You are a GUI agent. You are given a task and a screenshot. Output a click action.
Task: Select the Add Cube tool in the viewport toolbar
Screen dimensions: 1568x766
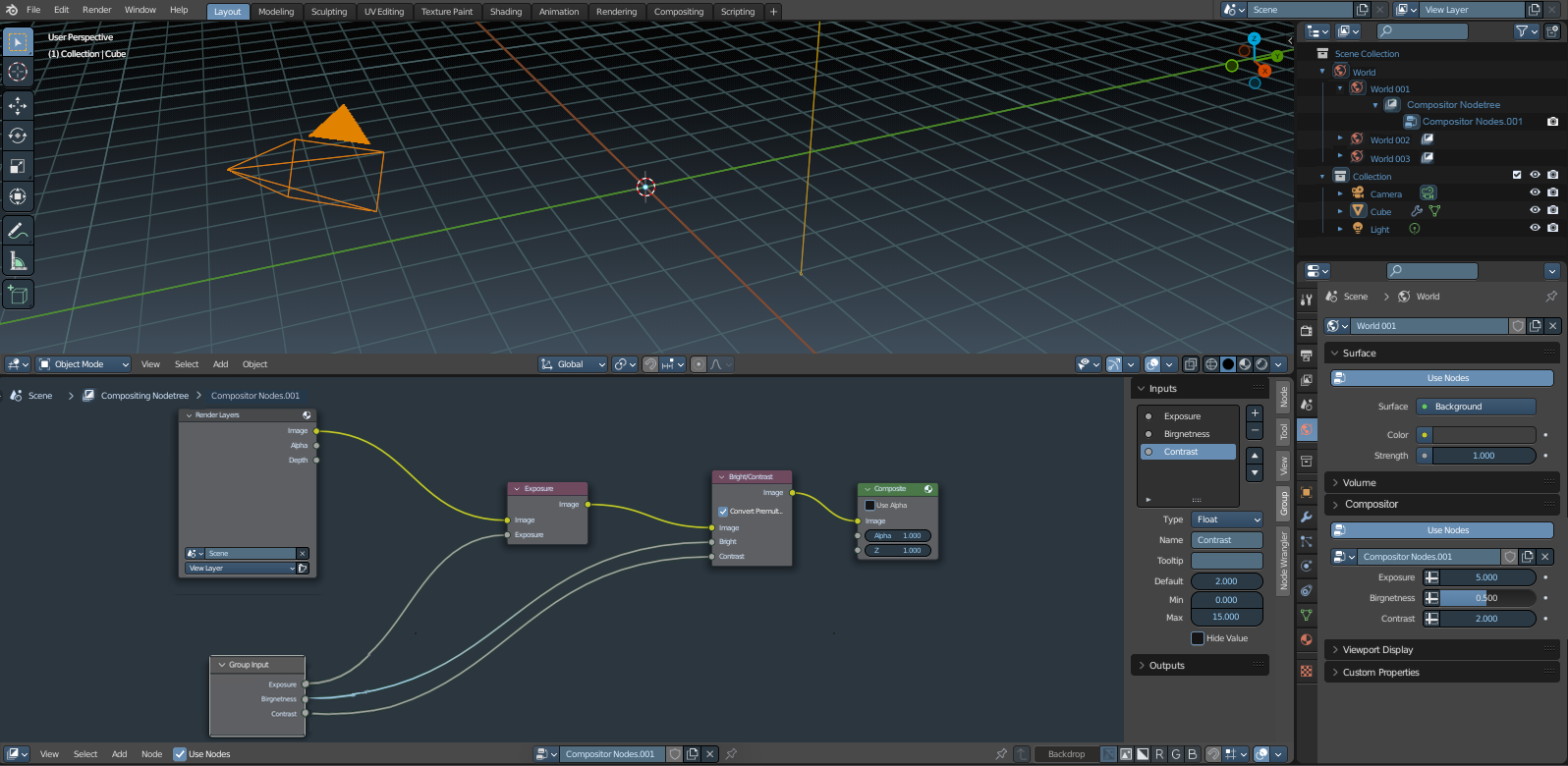(18, 295)
